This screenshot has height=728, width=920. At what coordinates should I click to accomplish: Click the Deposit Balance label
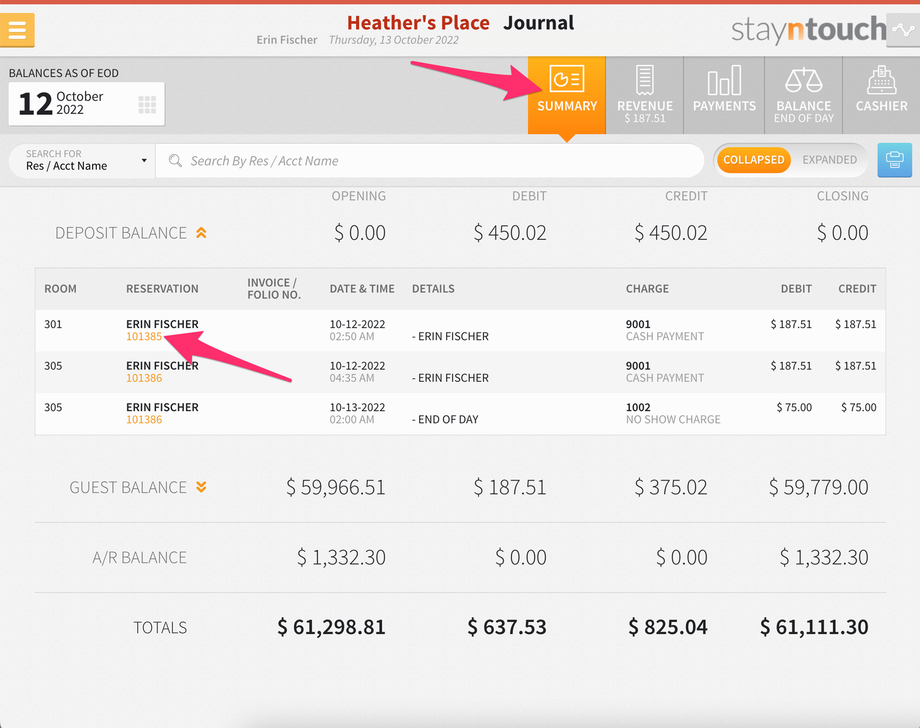120,233
